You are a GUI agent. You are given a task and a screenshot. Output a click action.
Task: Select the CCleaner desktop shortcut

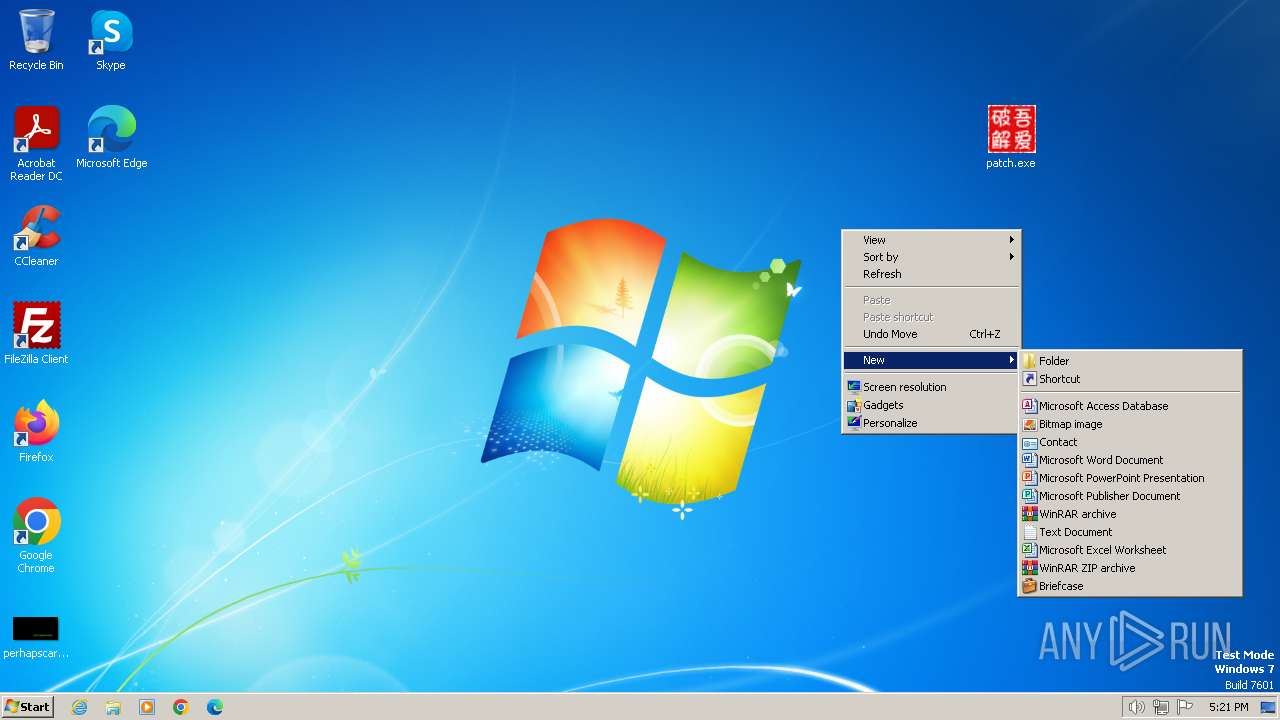(x=36, y=236)
